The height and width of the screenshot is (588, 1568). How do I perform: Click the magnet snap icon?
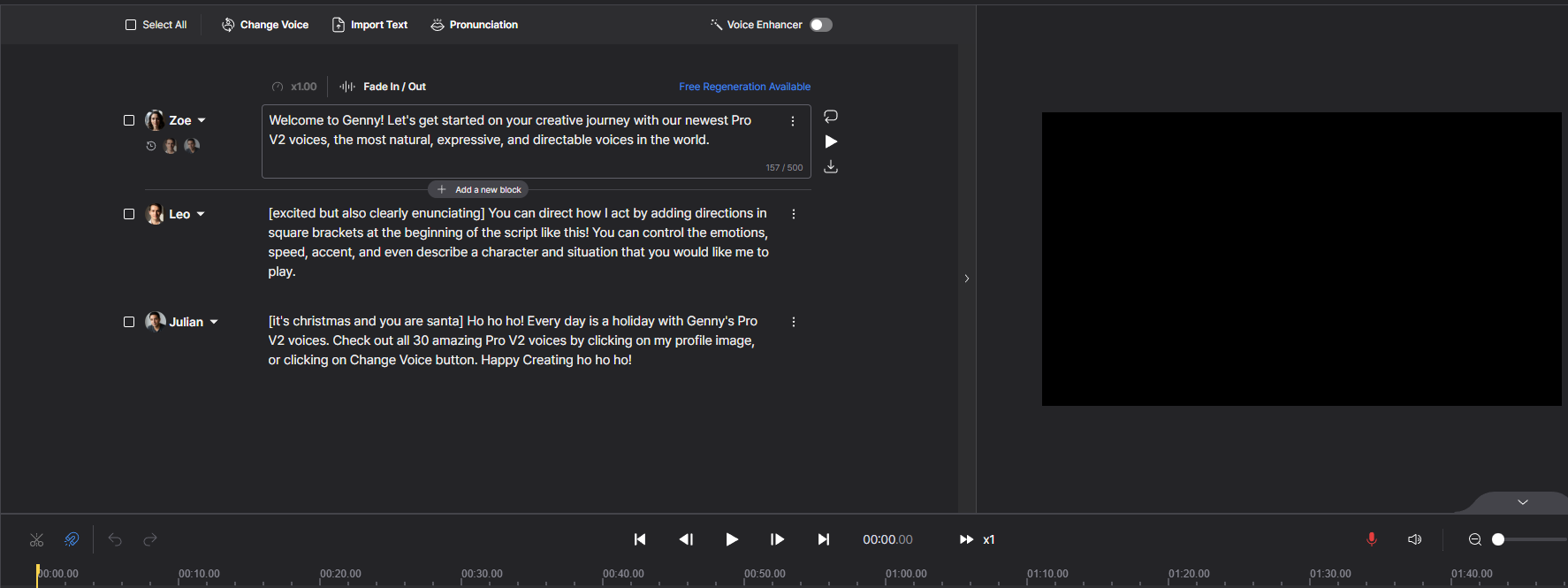[x=72, y=539]
